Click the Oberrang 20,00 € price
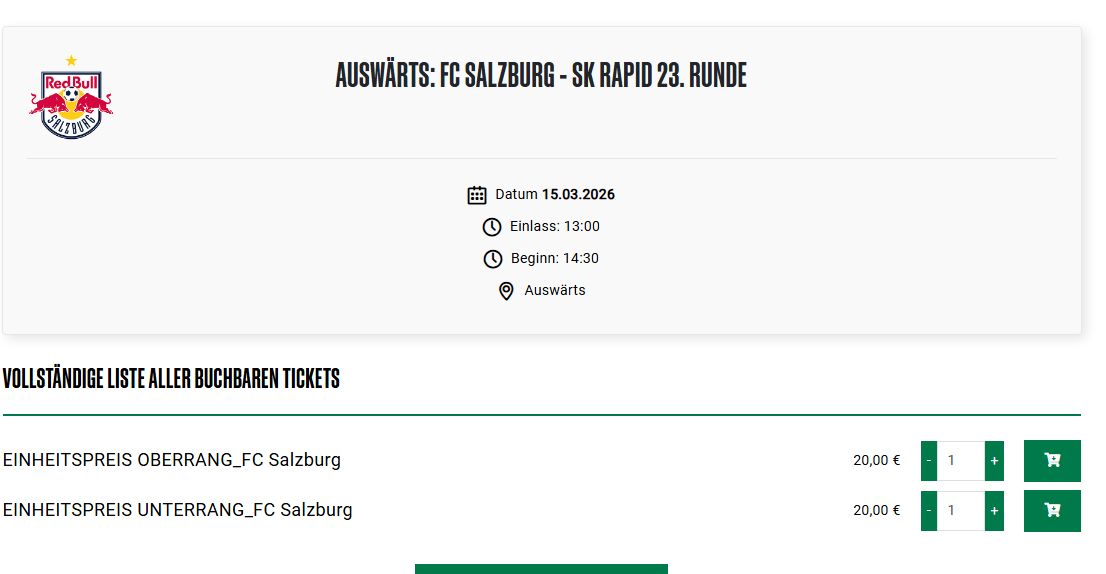Image resolution: width=1106 pixels, height=574 pixels. (x=876, y=461)
